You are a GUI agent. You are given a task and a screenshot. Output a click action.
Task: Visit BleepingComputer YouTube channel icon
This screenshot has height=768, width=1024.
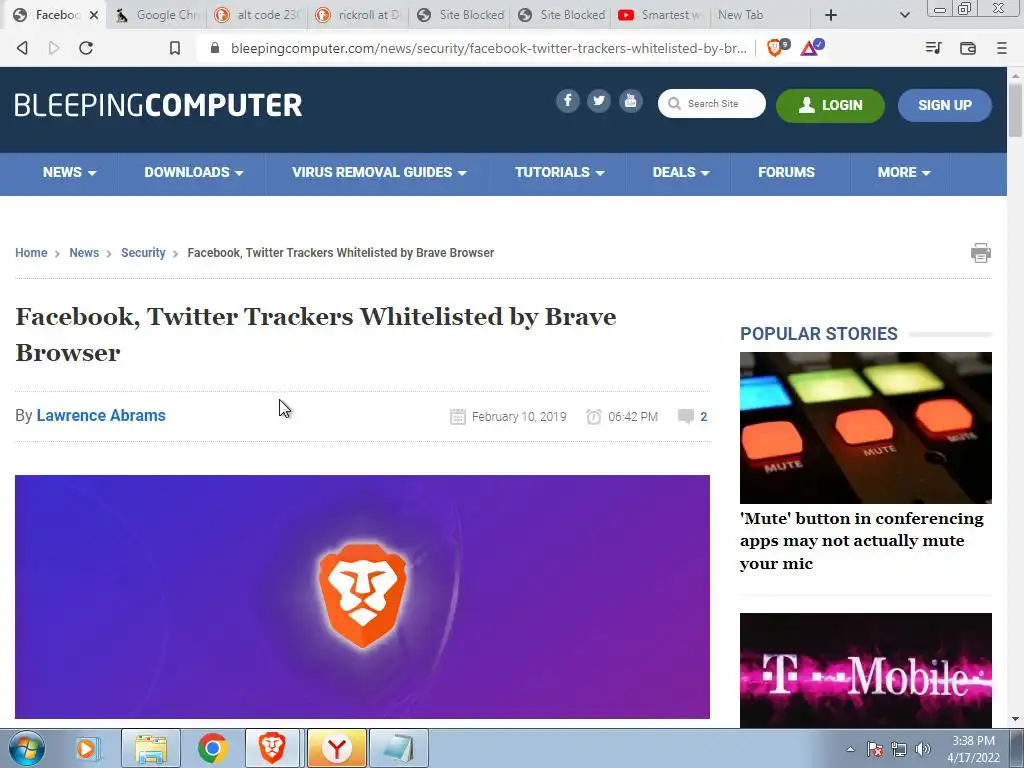630,101
